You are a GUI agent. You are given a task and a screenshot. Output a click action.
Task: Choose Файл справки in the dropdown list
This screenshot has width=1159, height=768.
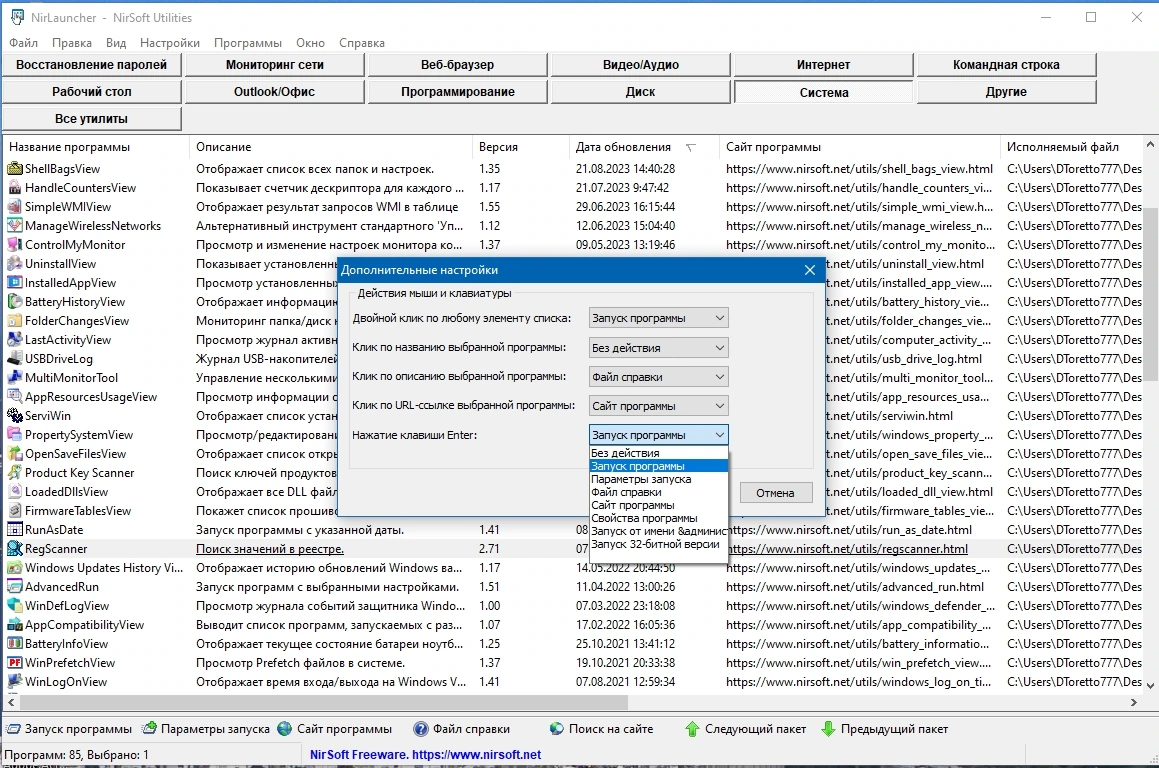pos(659,492)
